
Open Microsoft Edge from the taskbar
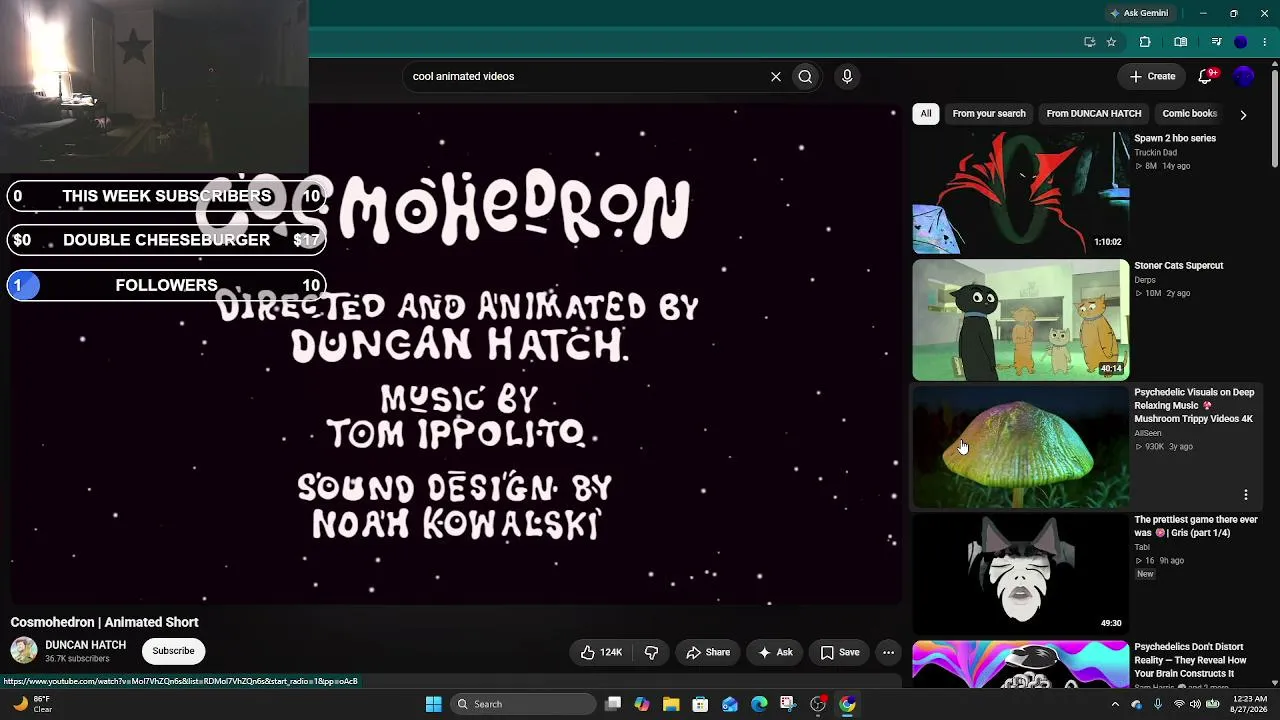click(759, 704)
